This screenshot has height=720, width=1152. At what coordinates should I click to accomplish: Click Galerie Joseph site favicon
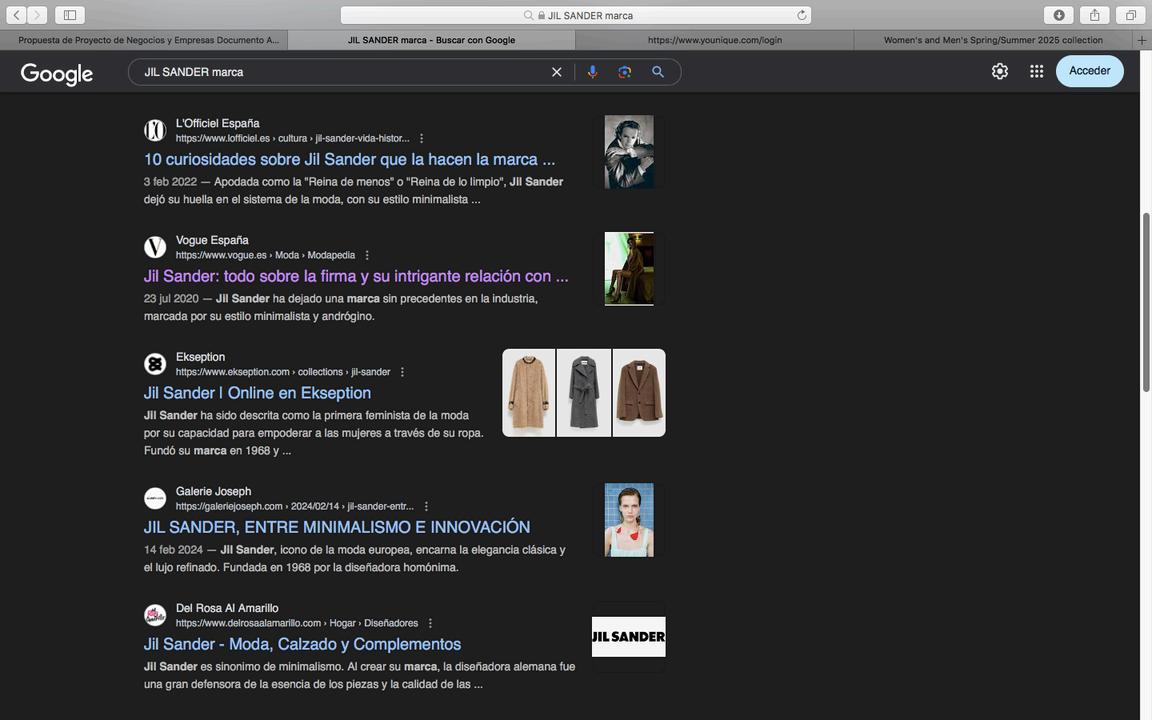pos(154,499)
